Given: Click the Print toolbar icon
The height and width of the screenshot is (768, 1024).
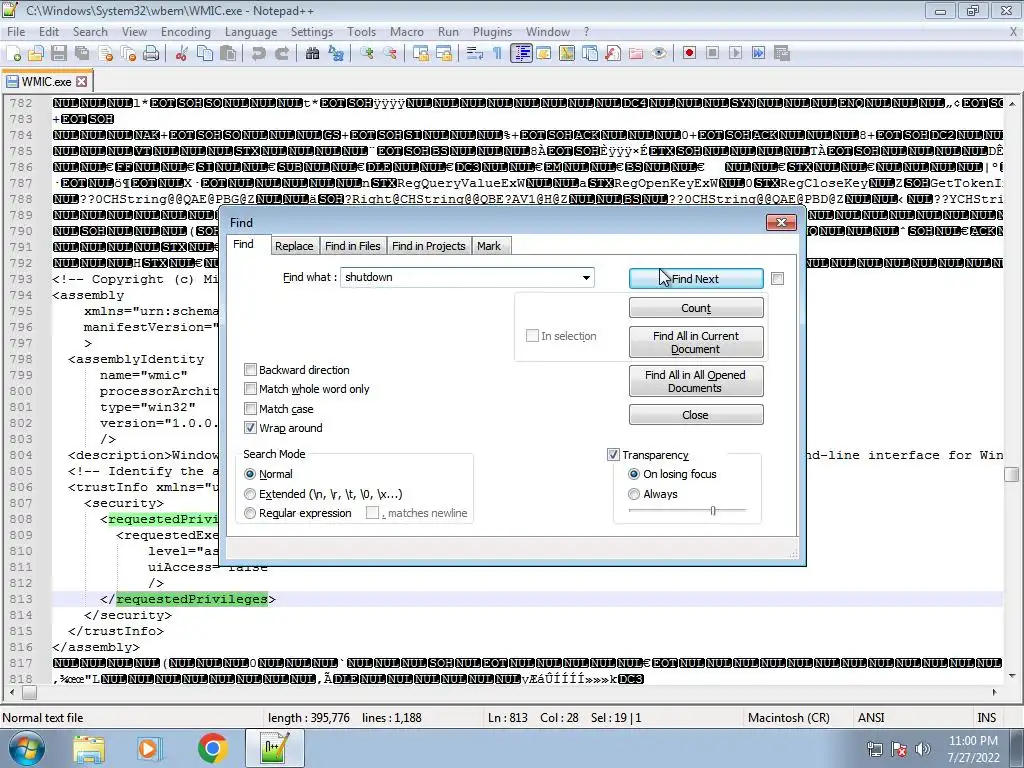Looking at the screenshot, I should (151, 54).
